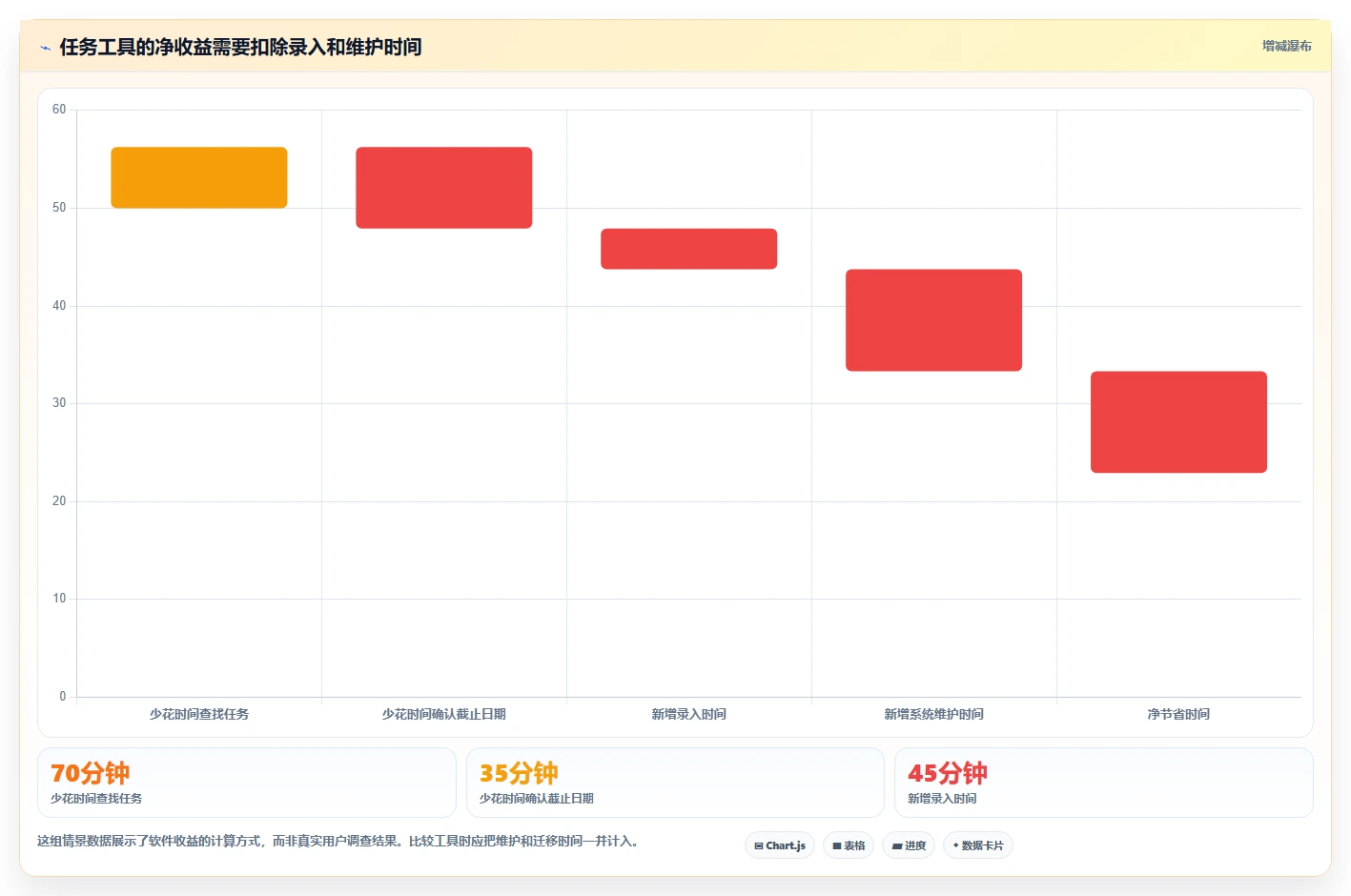Click the red 净节省时间 bar
Screen dimensions: 1351x896
click(x=1179, y=422)
